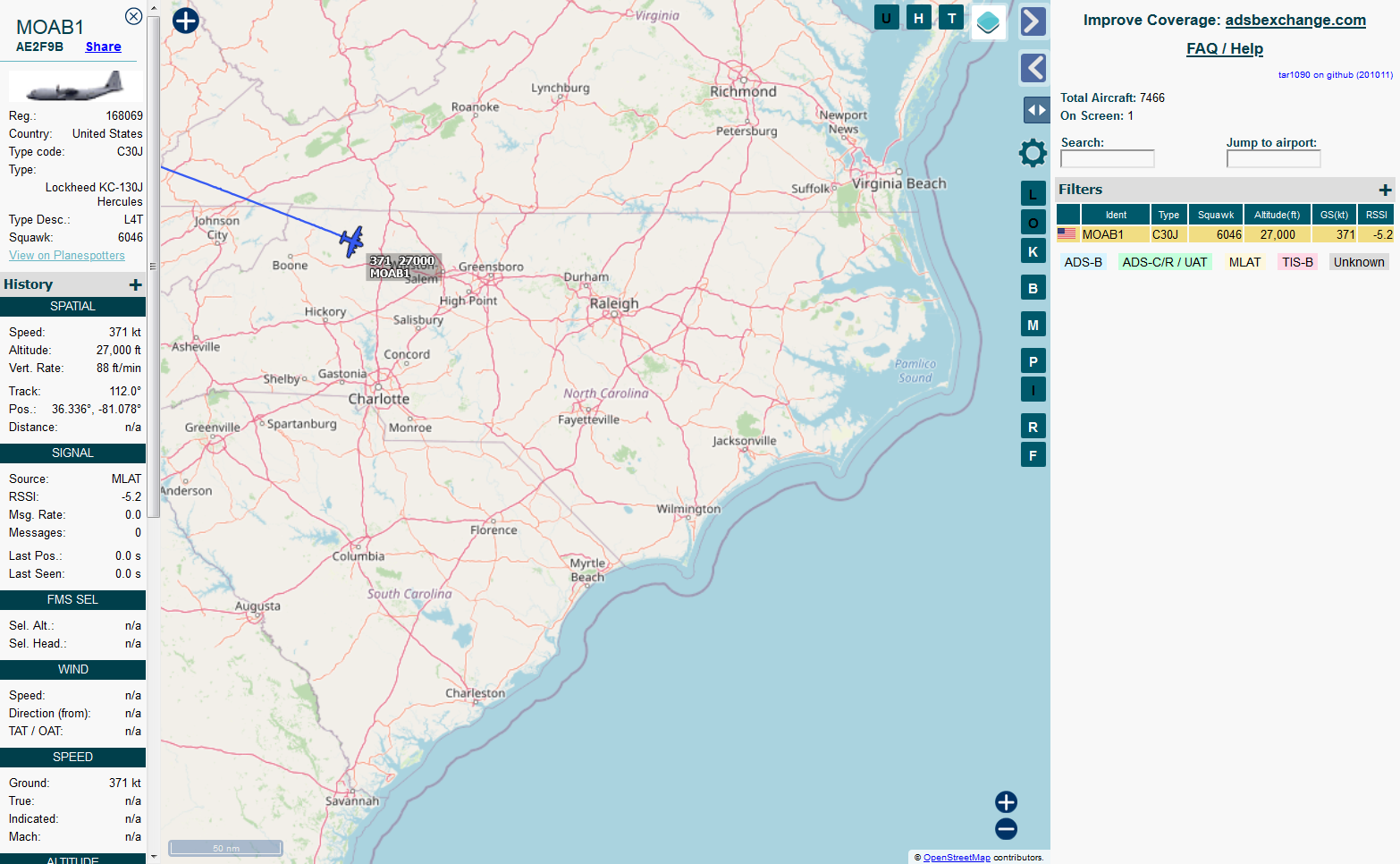Sort table by RSSI column
The height and width of the screenshot is (864, 1400).
coord(1376,215)
